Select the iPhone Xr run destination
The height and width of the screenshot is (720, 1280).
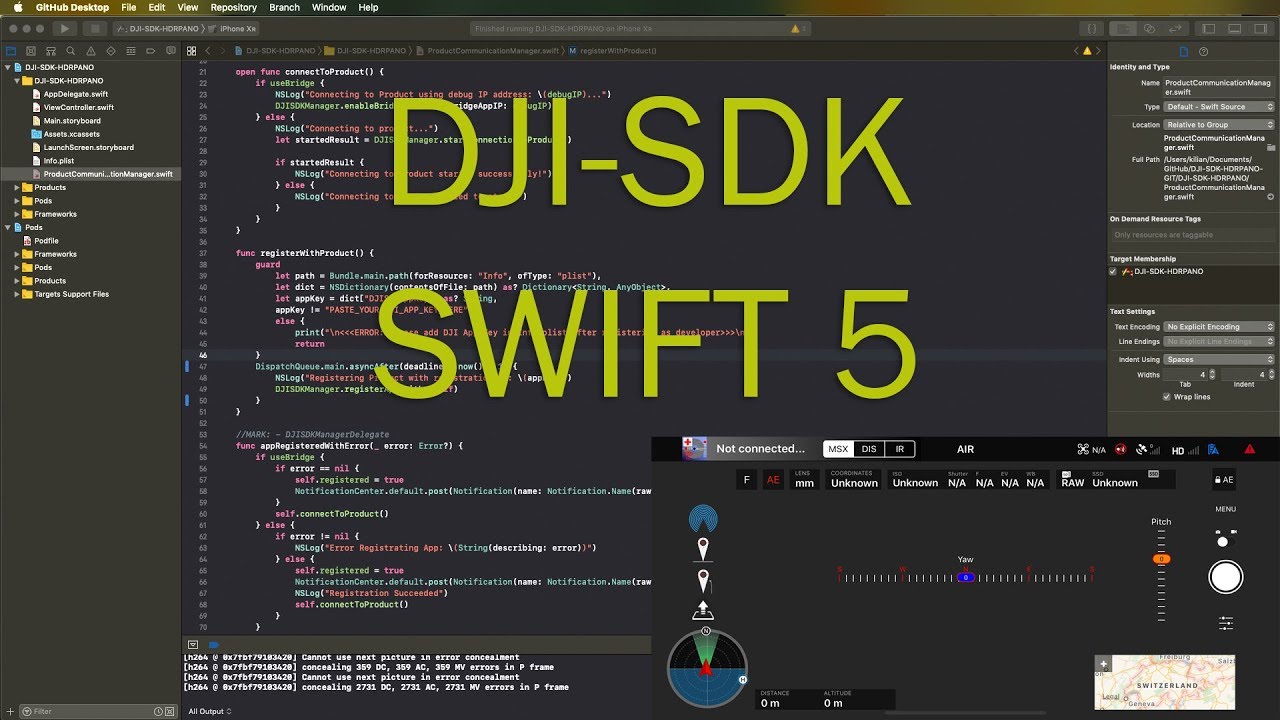pos(231,29)
